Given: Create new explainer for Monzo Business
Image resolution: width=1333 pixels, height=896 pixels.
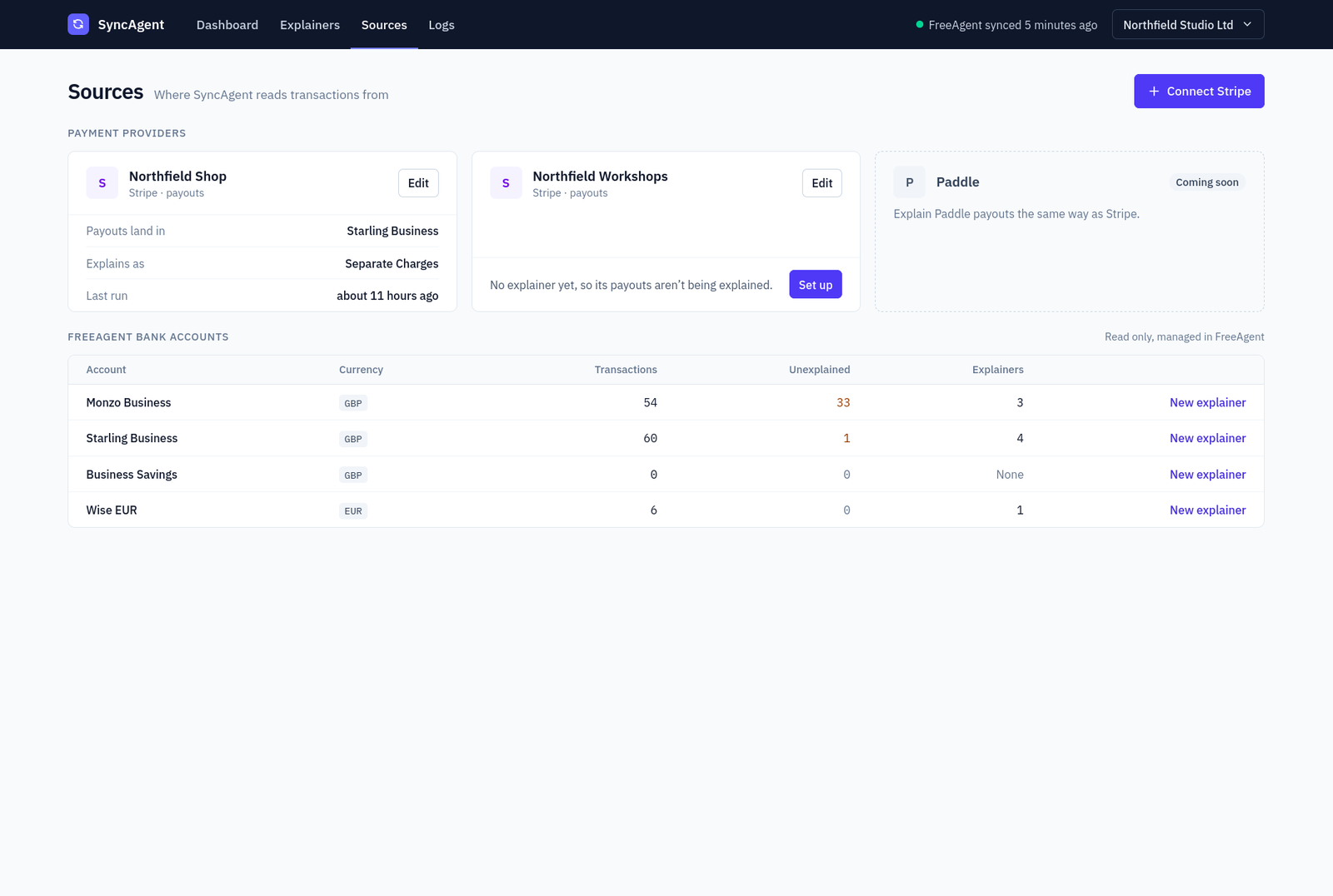Looking at the screenshot, I should coord(1208,402).
